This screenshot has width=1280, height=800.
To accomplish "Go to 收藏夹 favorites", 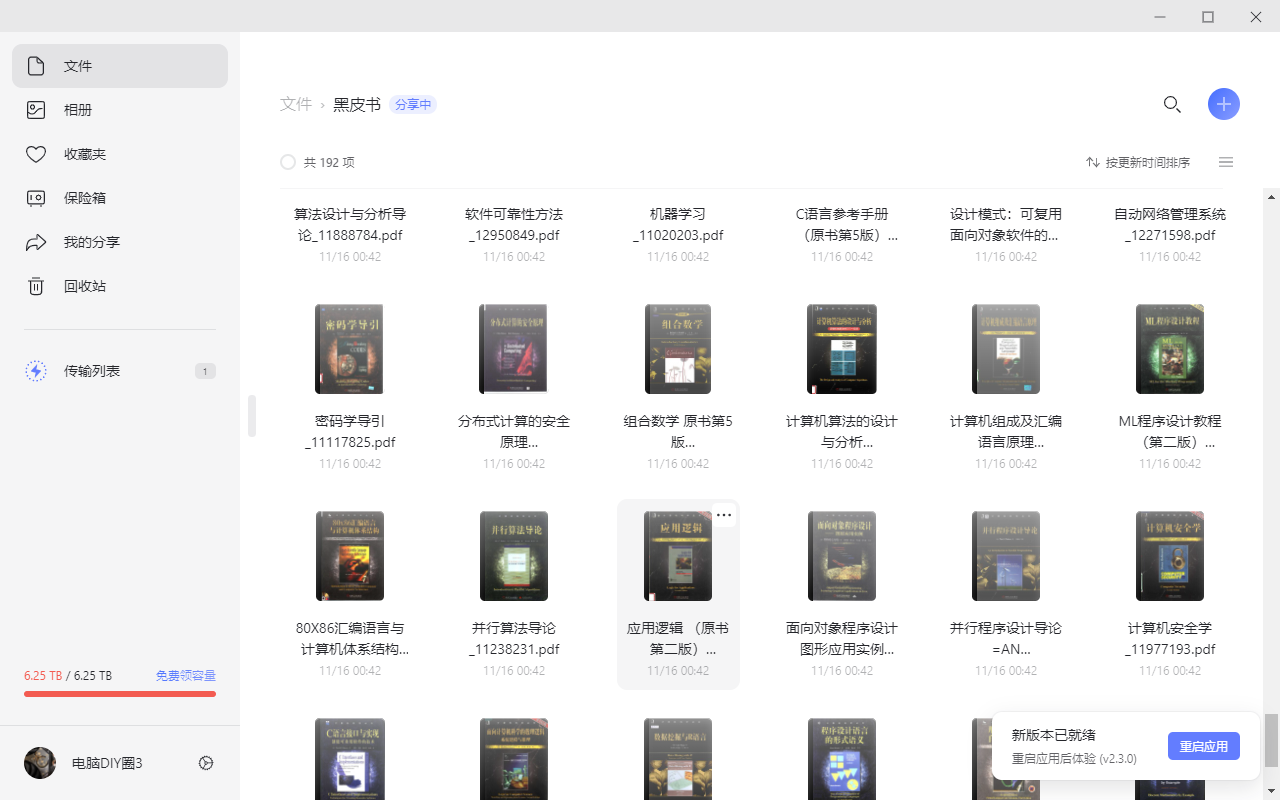I will [x=120, y=154].
